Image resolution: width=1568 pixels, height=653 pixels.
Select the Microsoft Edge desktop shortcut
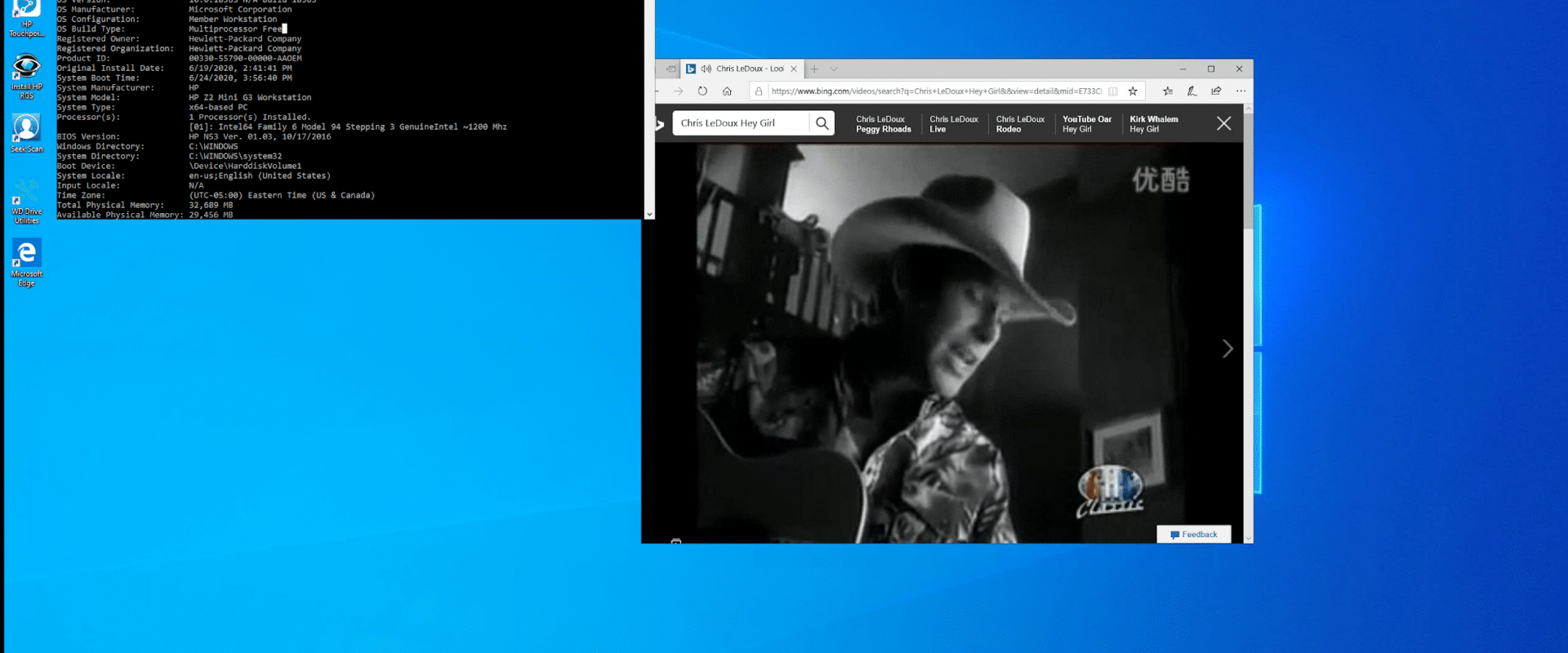coord(26,263)
